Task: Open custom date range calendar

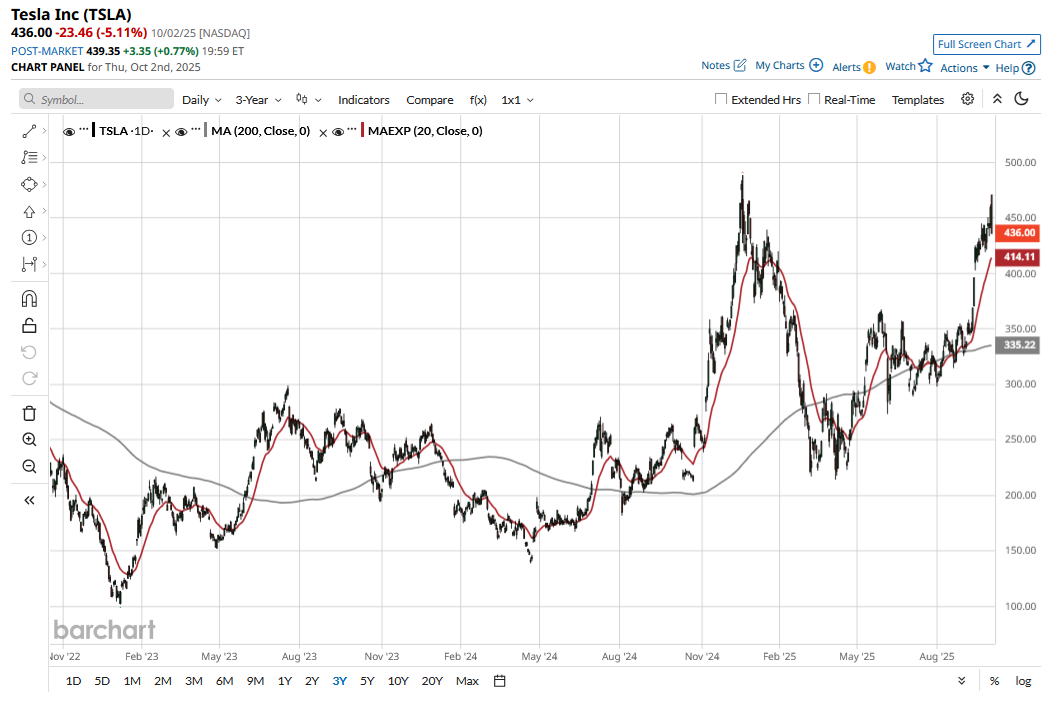Action: coord(500,681)
